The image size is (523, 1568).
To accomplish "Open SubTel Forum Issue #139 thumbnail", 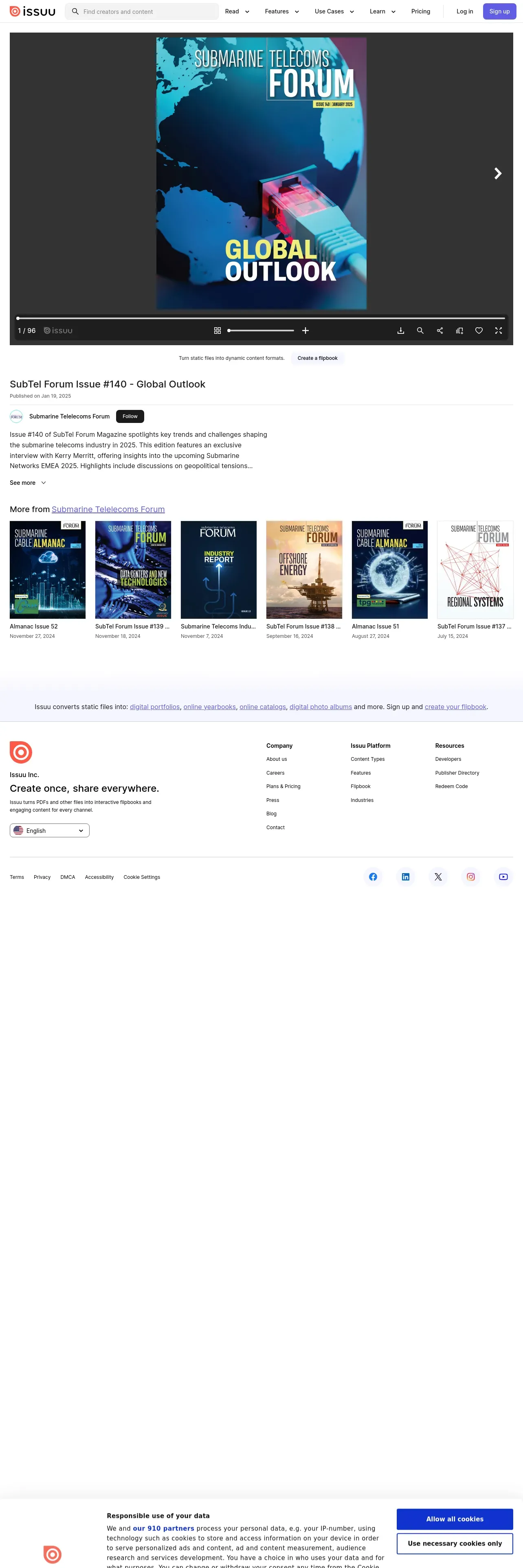I will (x=133, y=570).
